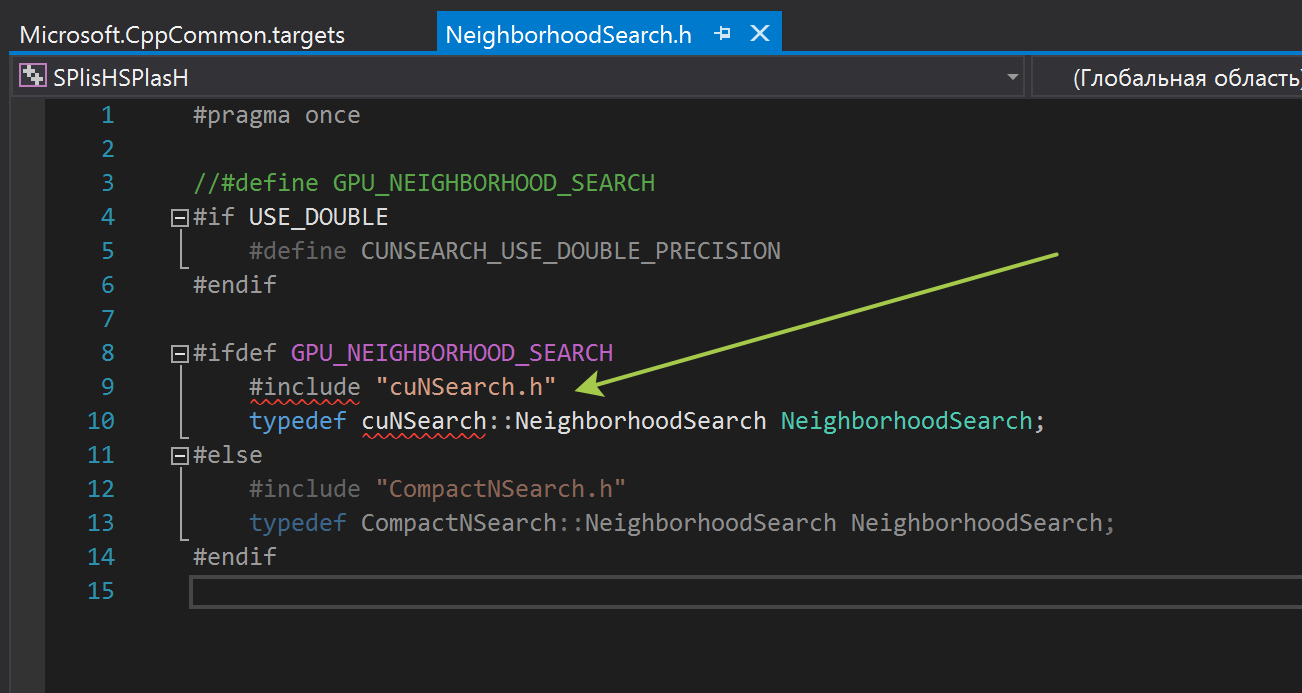The height and width of the screenshot is (693, 1302).
Task: Click the underlined cuNSearch.h include path
Action: tap(467, 386)
